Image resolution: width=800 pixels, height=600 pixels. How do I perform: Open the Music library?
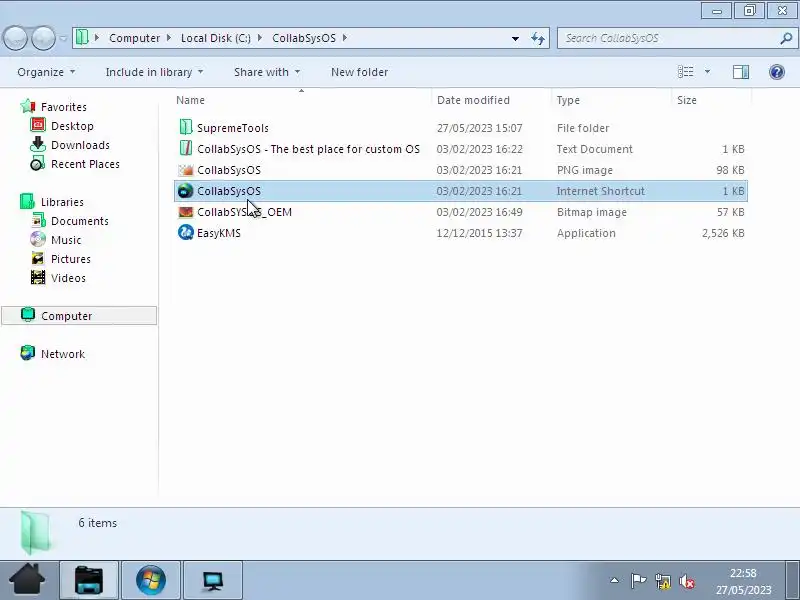pyautogui.click(x=66, y=240)
